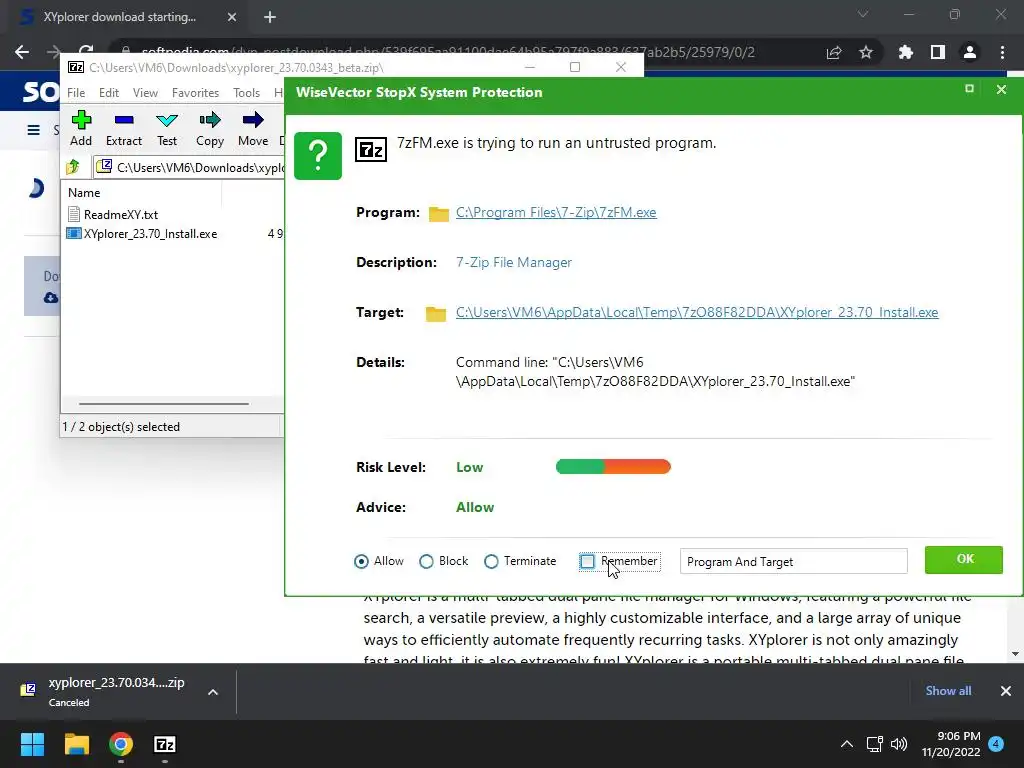
Task: Click the 7-Zip horizontal scrollbar
Action: coord(163,404)
